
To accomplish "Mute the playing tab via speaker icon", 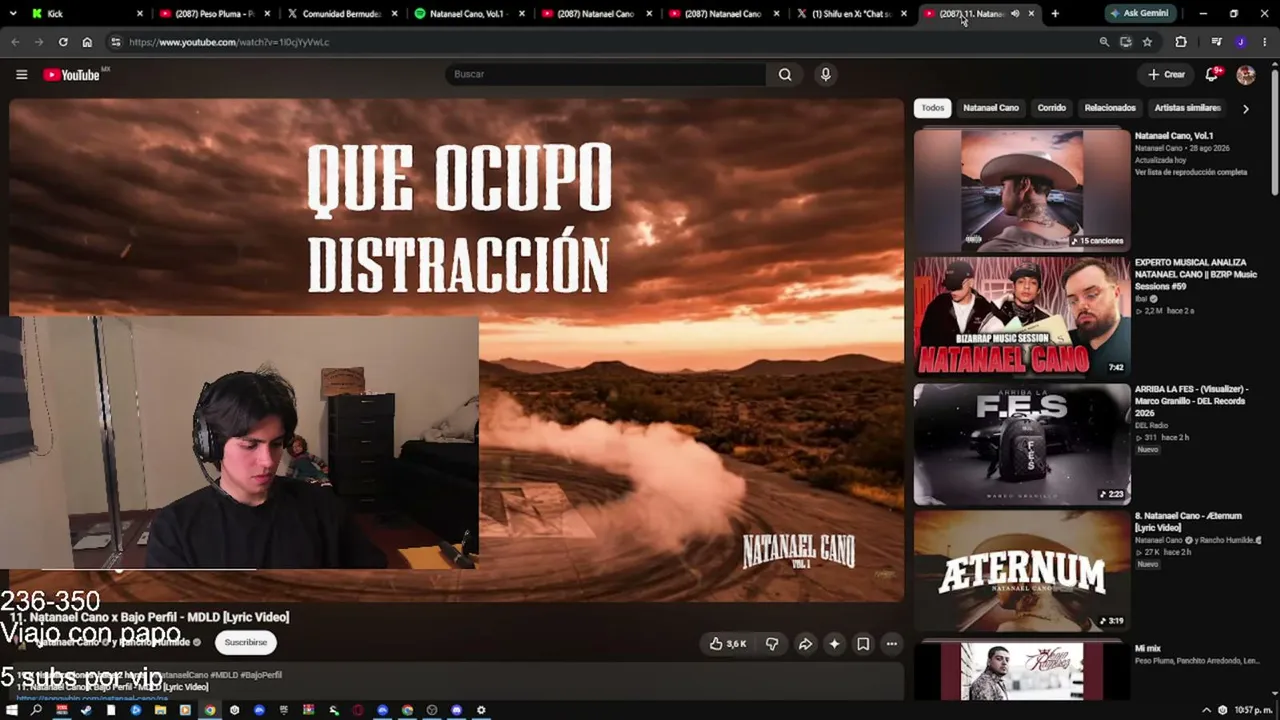I will [1015, 14].
